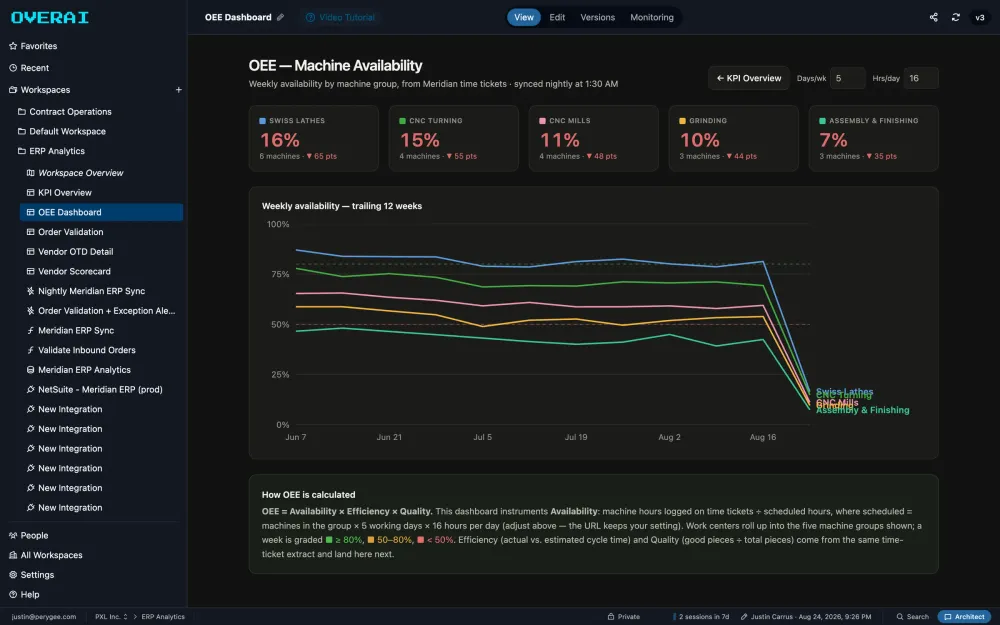Edit the Days/wk input field

[x=848, y=78]
